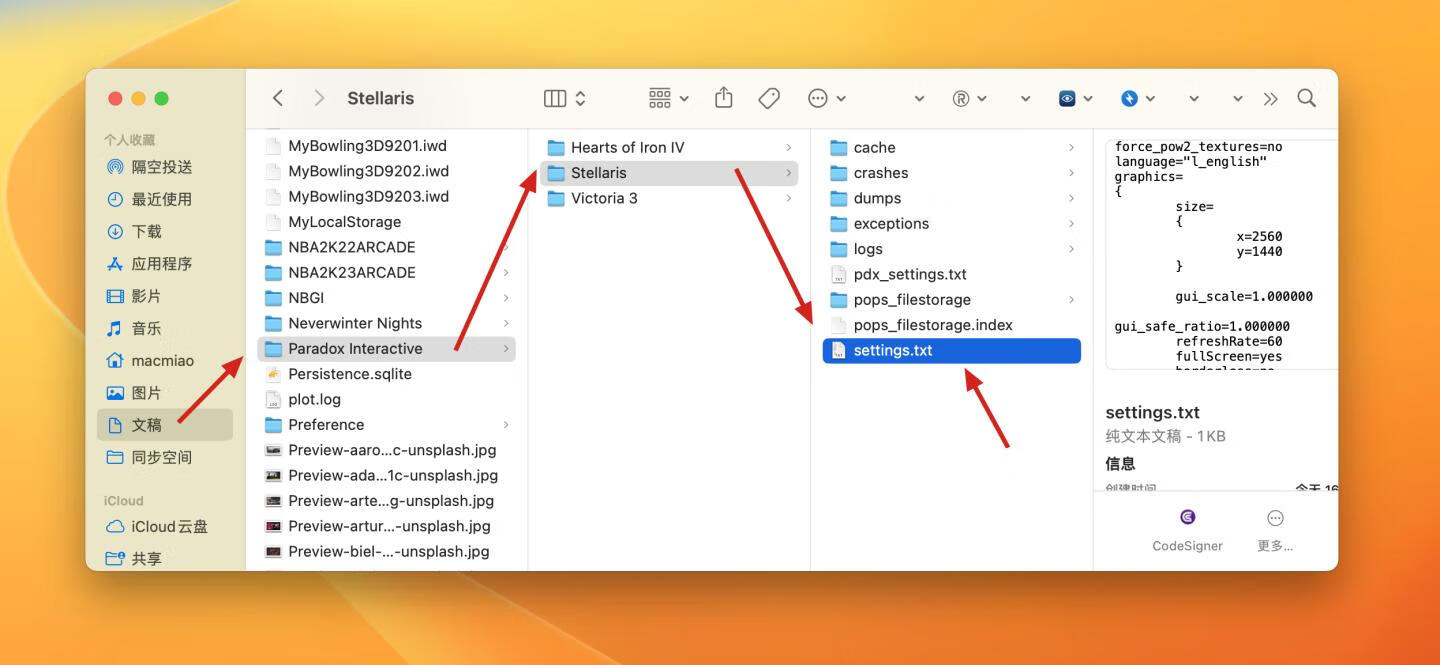The image size is (1440, 665).
Task: Open iCloud Drive (iCloud云盘) in sidebar
Action: 169,526
